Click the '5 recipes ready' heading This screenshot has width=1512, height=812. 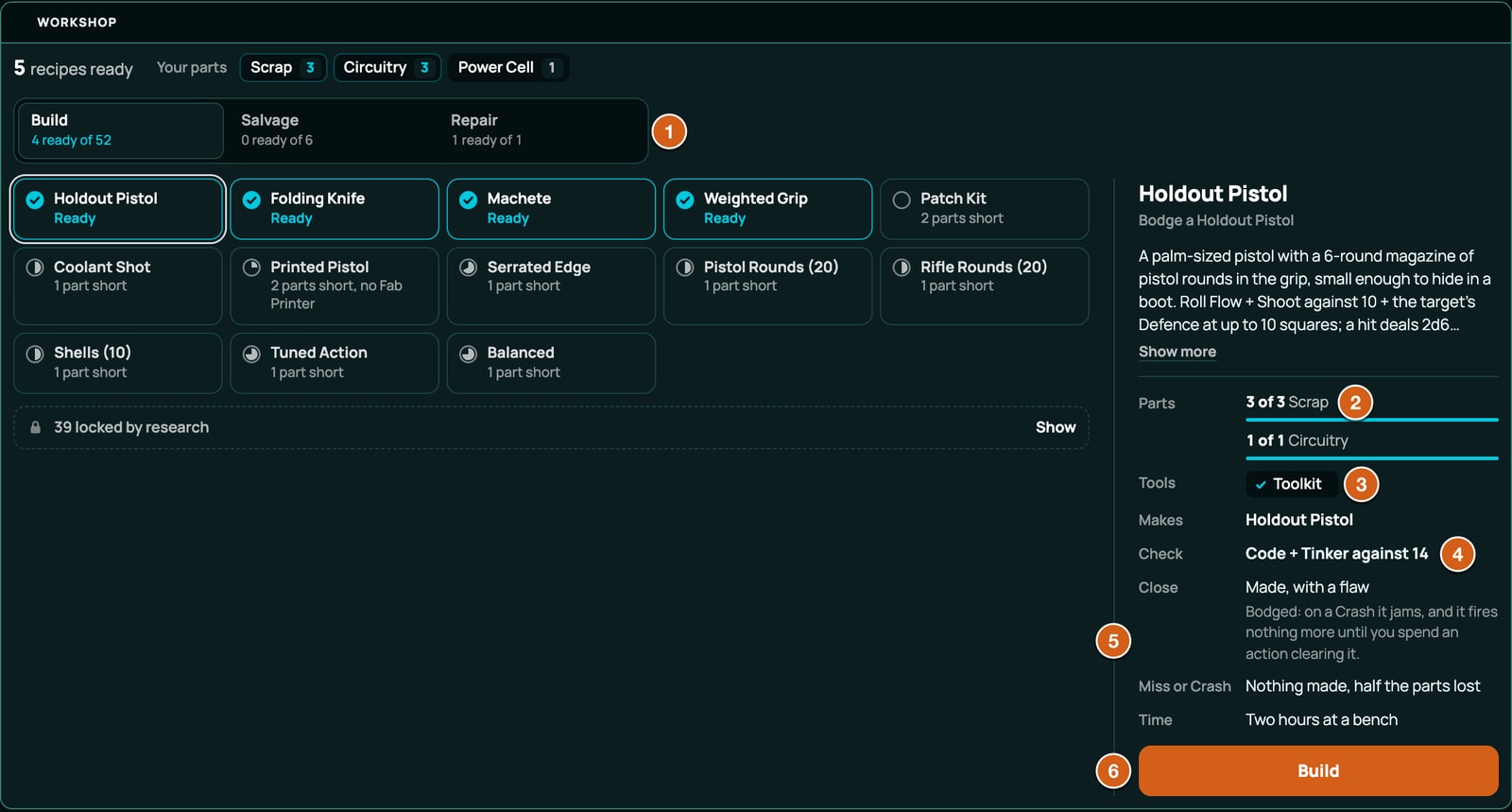73,68
